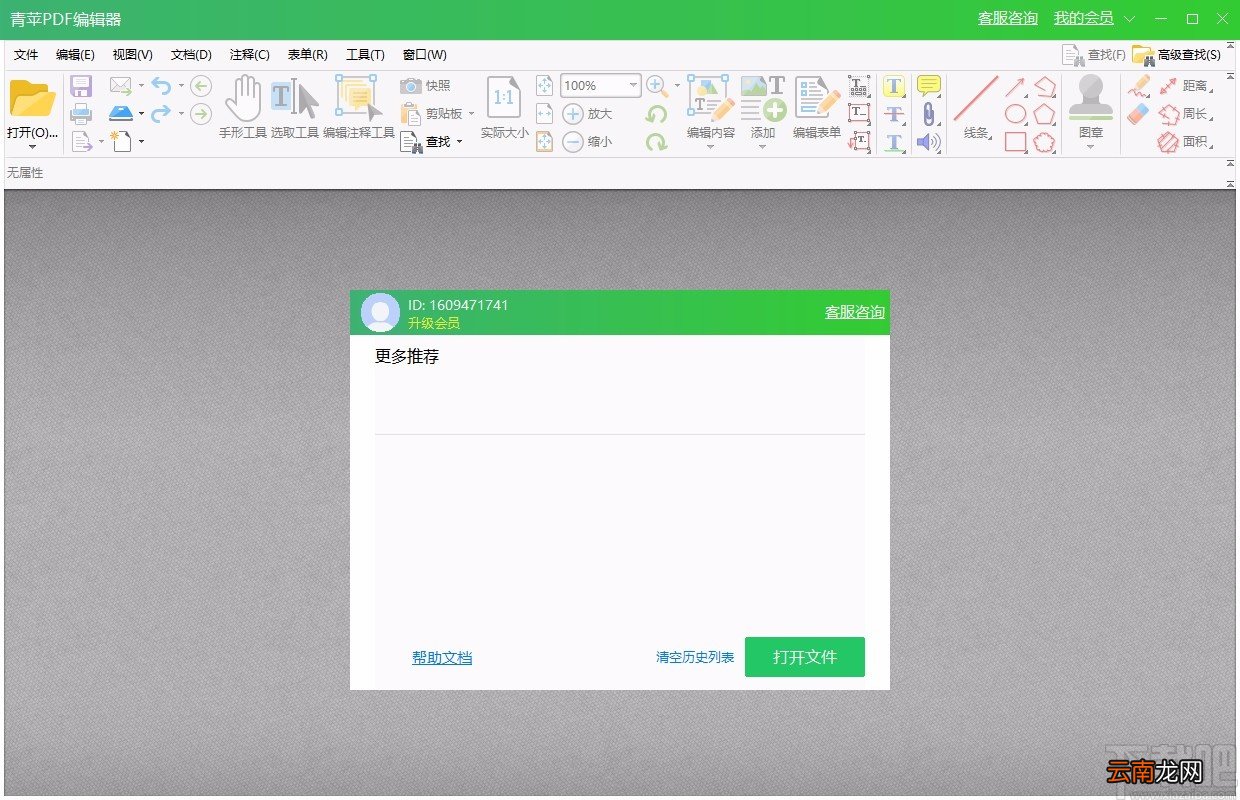Image resolution: width=1240 pixels, height=800 pixels.
Task: Select the rectangle shape tool
Action: [x=1015, y=142]
